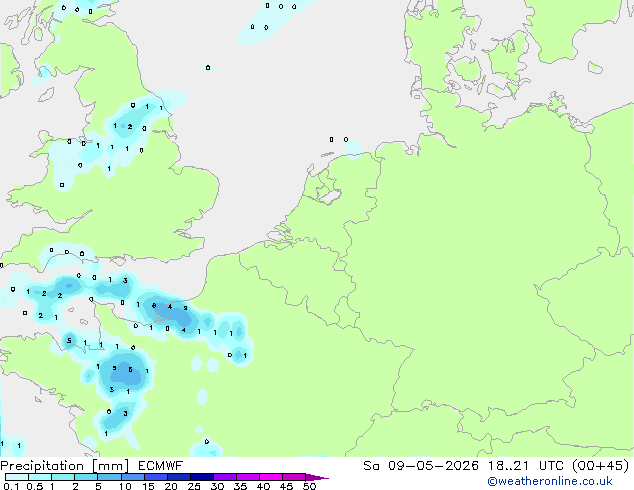Select the 35–40 mm legend color box
The height and width of the screenshot is (490, 634).
coord(248,477)
